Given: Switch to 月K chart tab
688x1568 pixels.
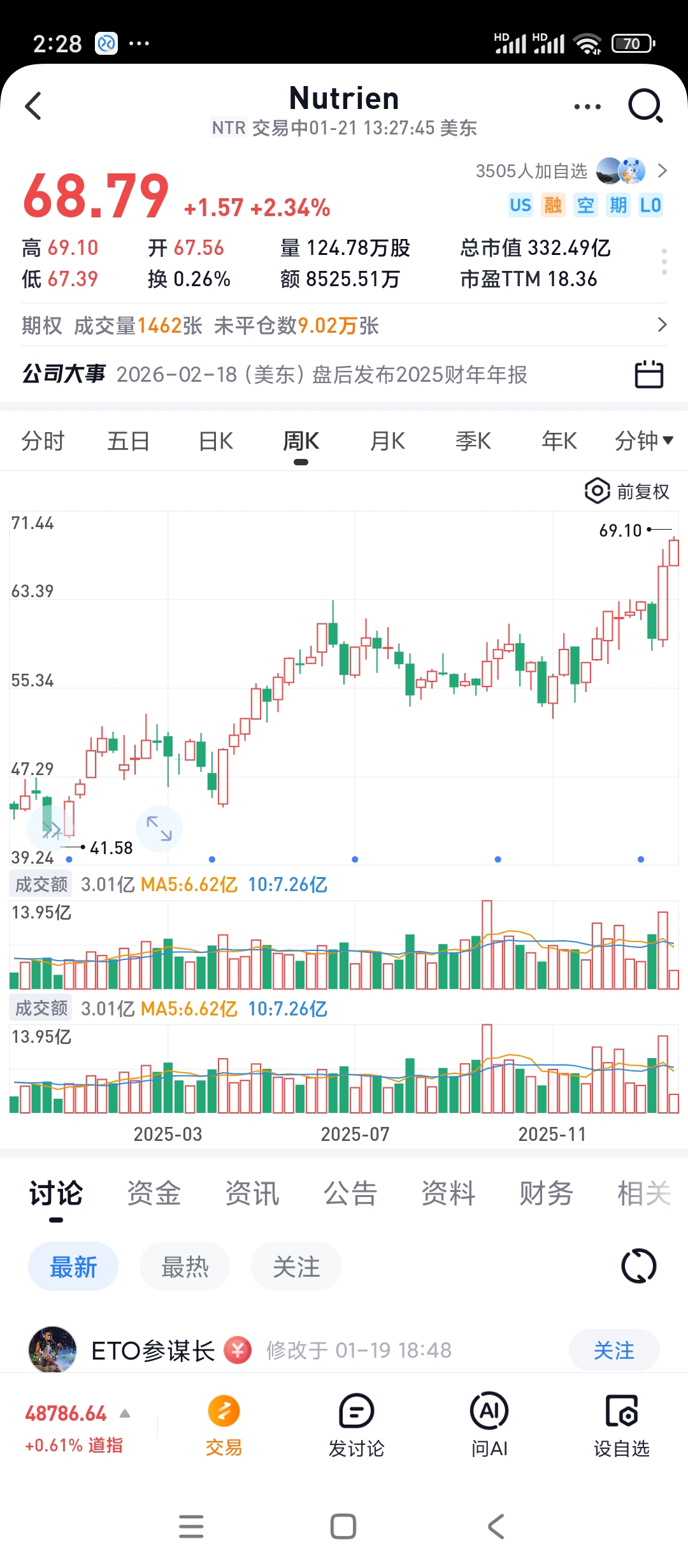Looking at the screenshot, I should click(x=387, y=440).
